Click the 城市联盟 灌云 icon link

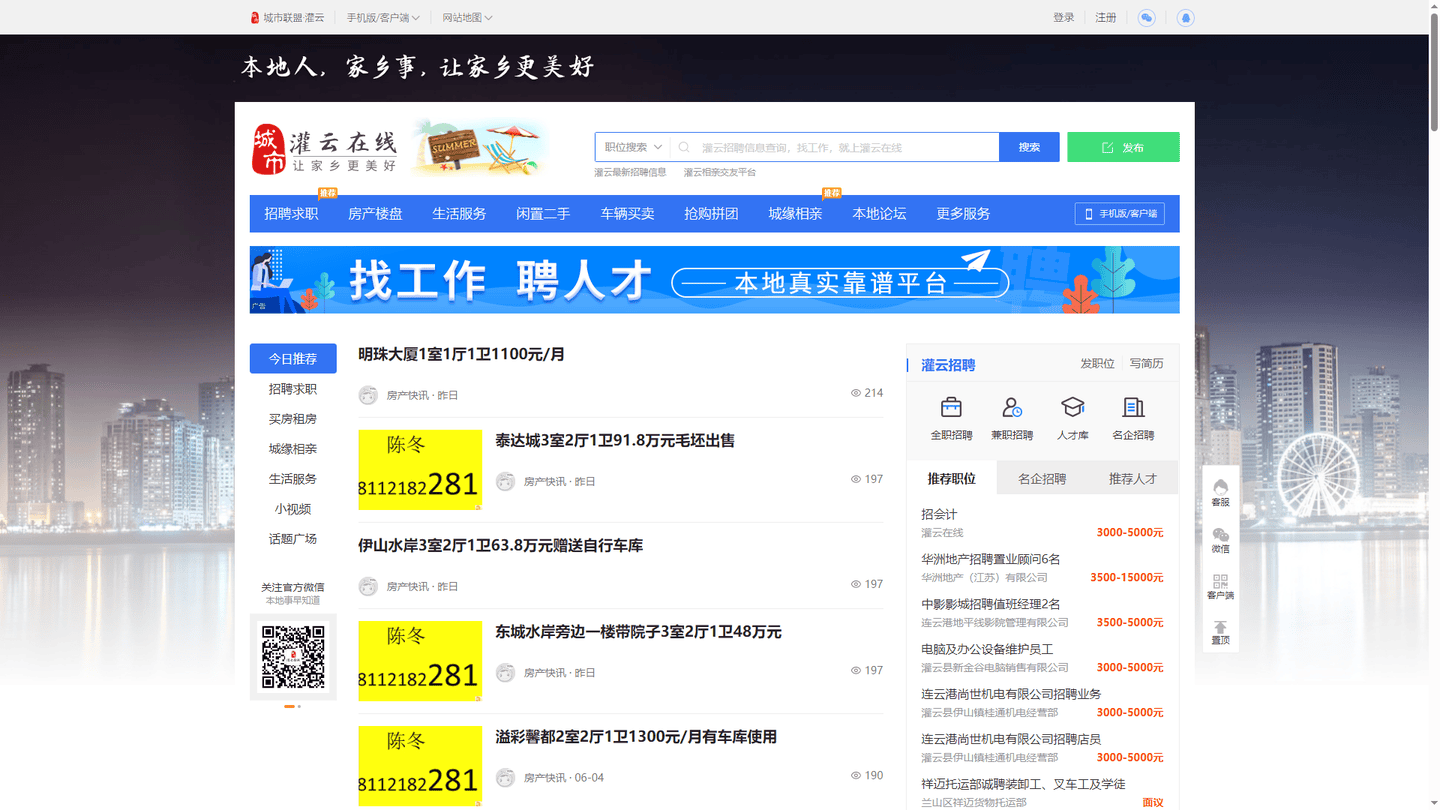click(x=287, y=18)
